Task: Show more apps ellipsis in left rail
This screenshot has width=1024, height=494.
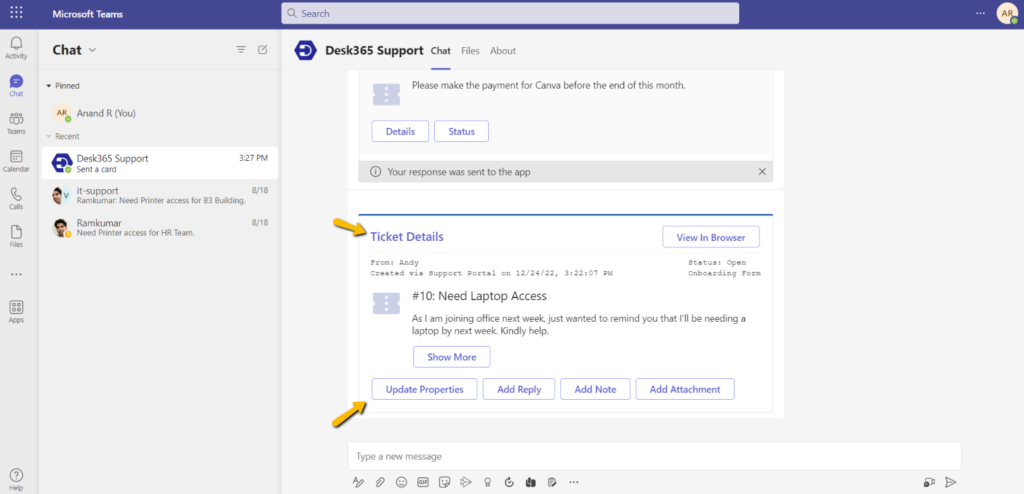Action: click(16, 274)
